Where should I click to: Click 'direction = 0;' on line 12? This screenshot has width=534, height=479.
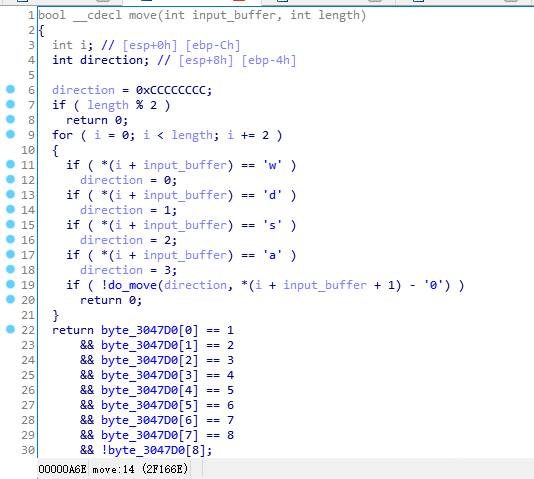click(128, 180)
